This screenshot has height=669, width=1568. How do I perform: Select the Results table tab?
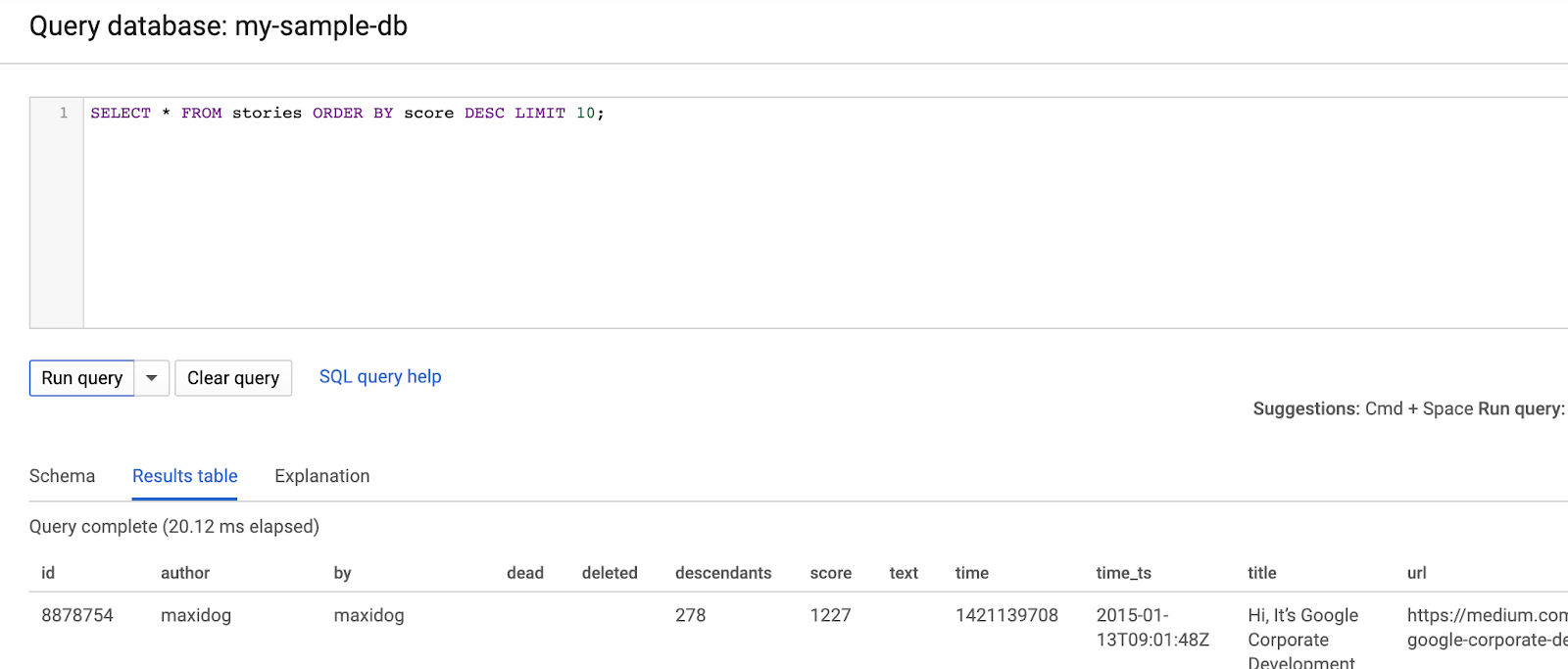tap(185, 476)
